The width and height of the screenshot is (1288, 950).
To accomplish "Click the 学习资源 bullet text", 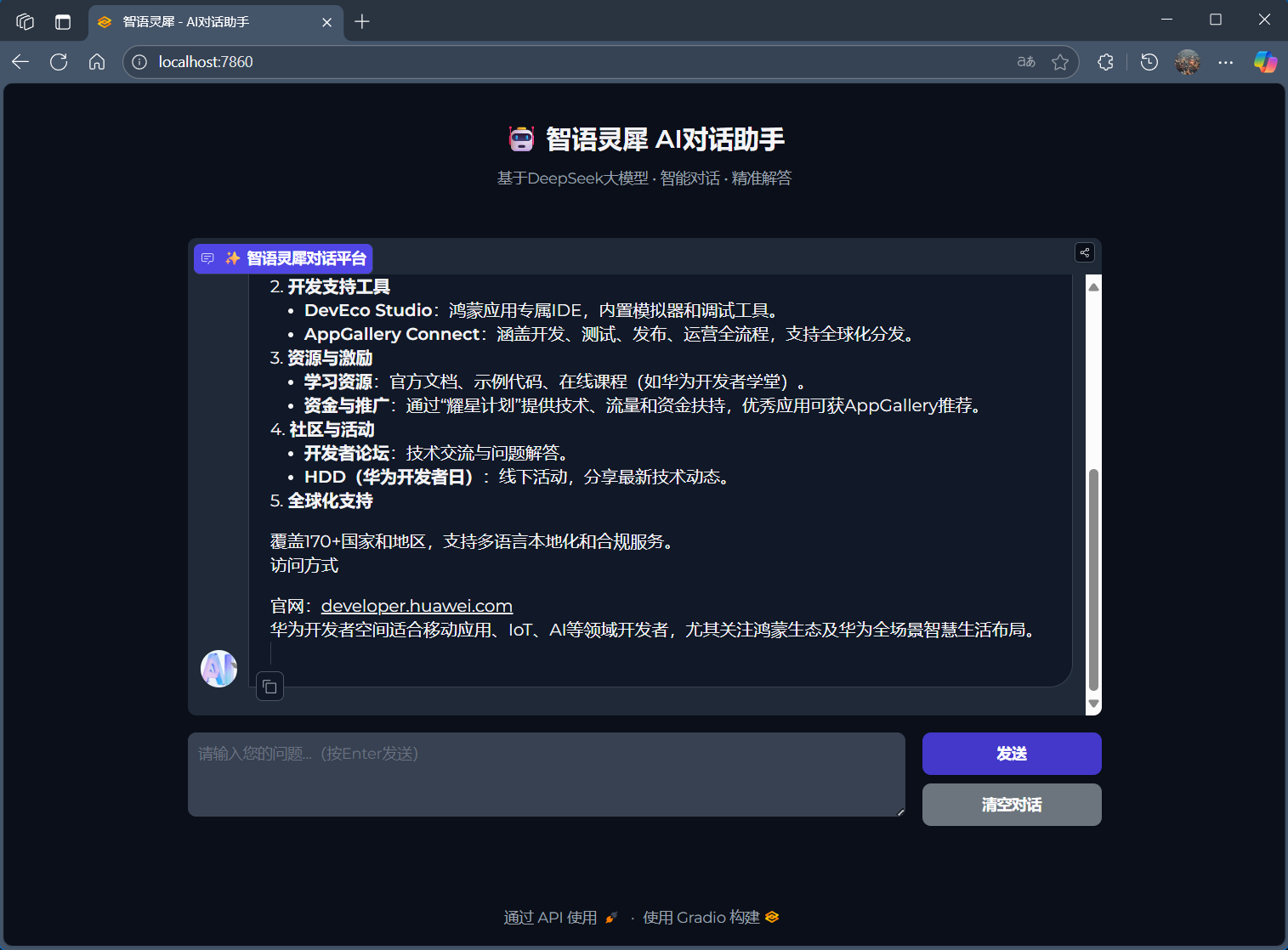I will tap(557, 382).
